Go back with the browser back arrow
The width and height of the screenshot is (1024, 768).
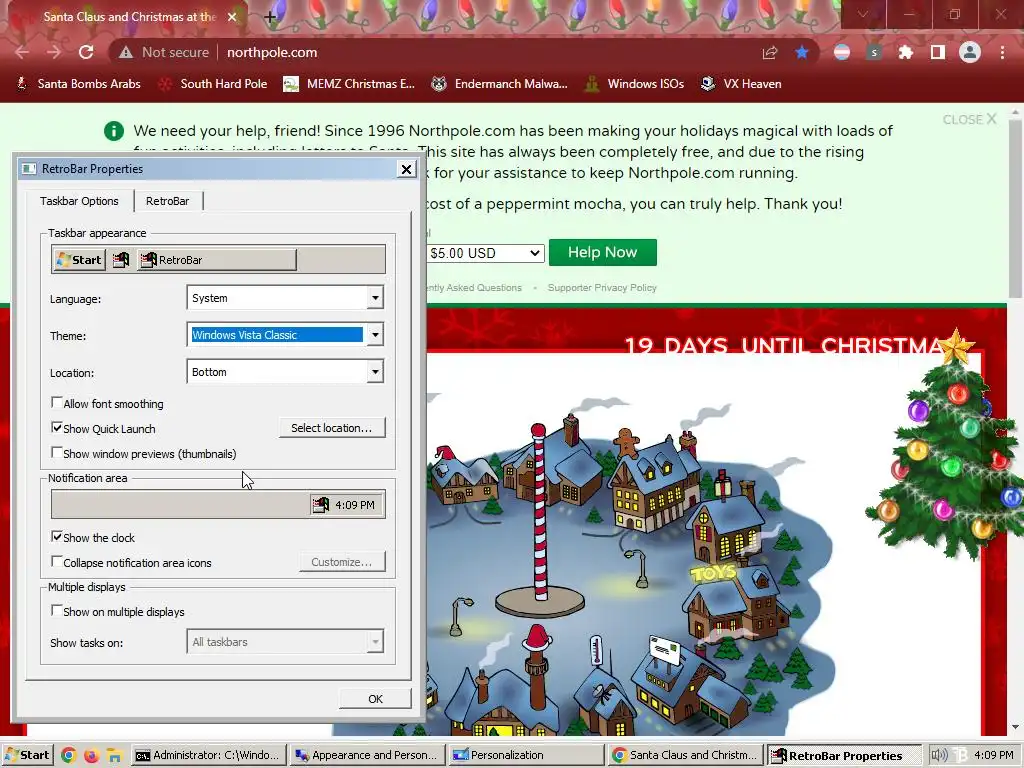pyautogui.click(x=22, y=52)
